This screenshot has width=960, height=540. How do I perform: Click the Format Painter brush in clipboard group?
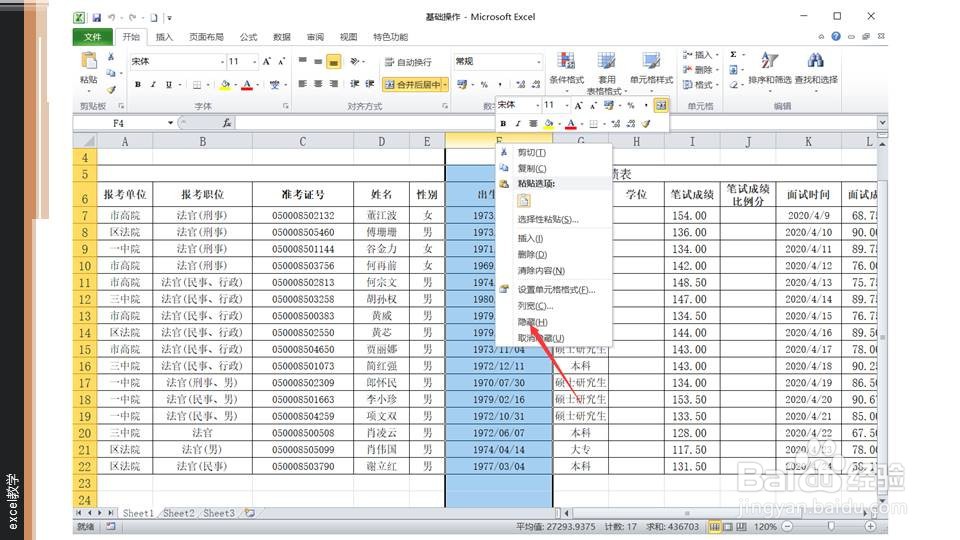coord(111,89)
